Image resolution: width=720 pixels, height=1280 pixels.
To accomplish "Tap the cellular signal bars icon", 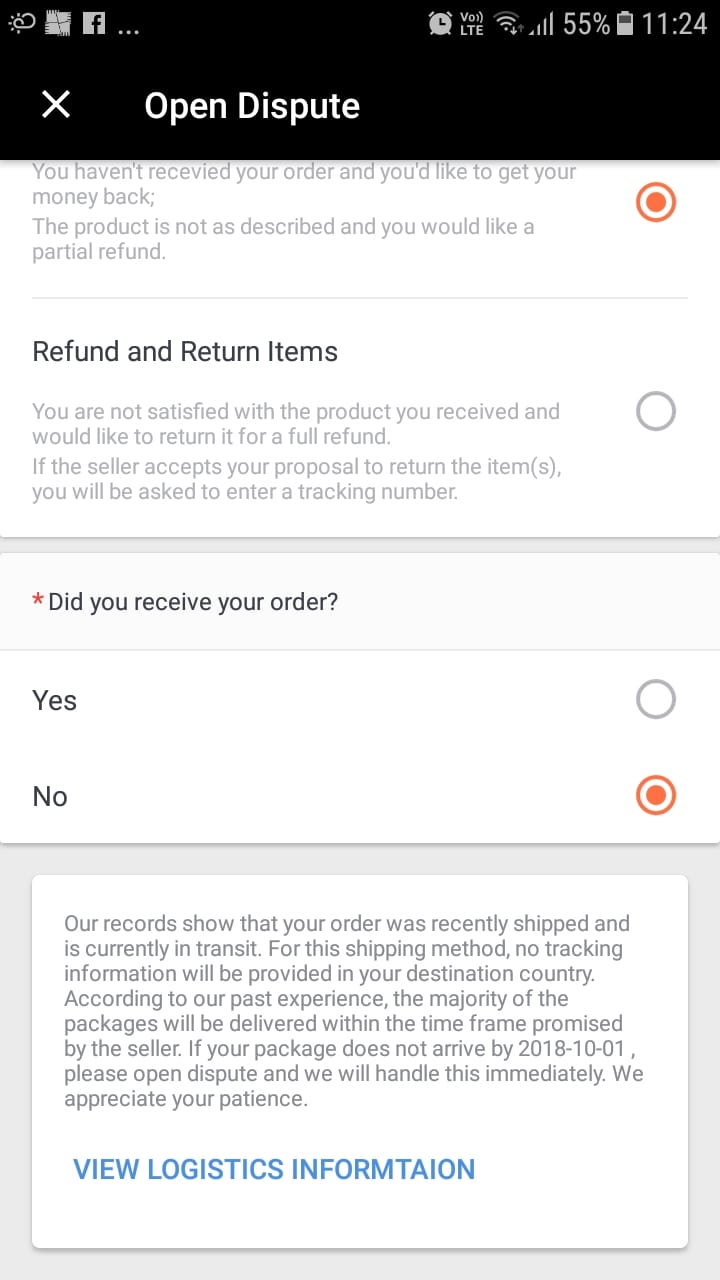I will pos(541,23).
